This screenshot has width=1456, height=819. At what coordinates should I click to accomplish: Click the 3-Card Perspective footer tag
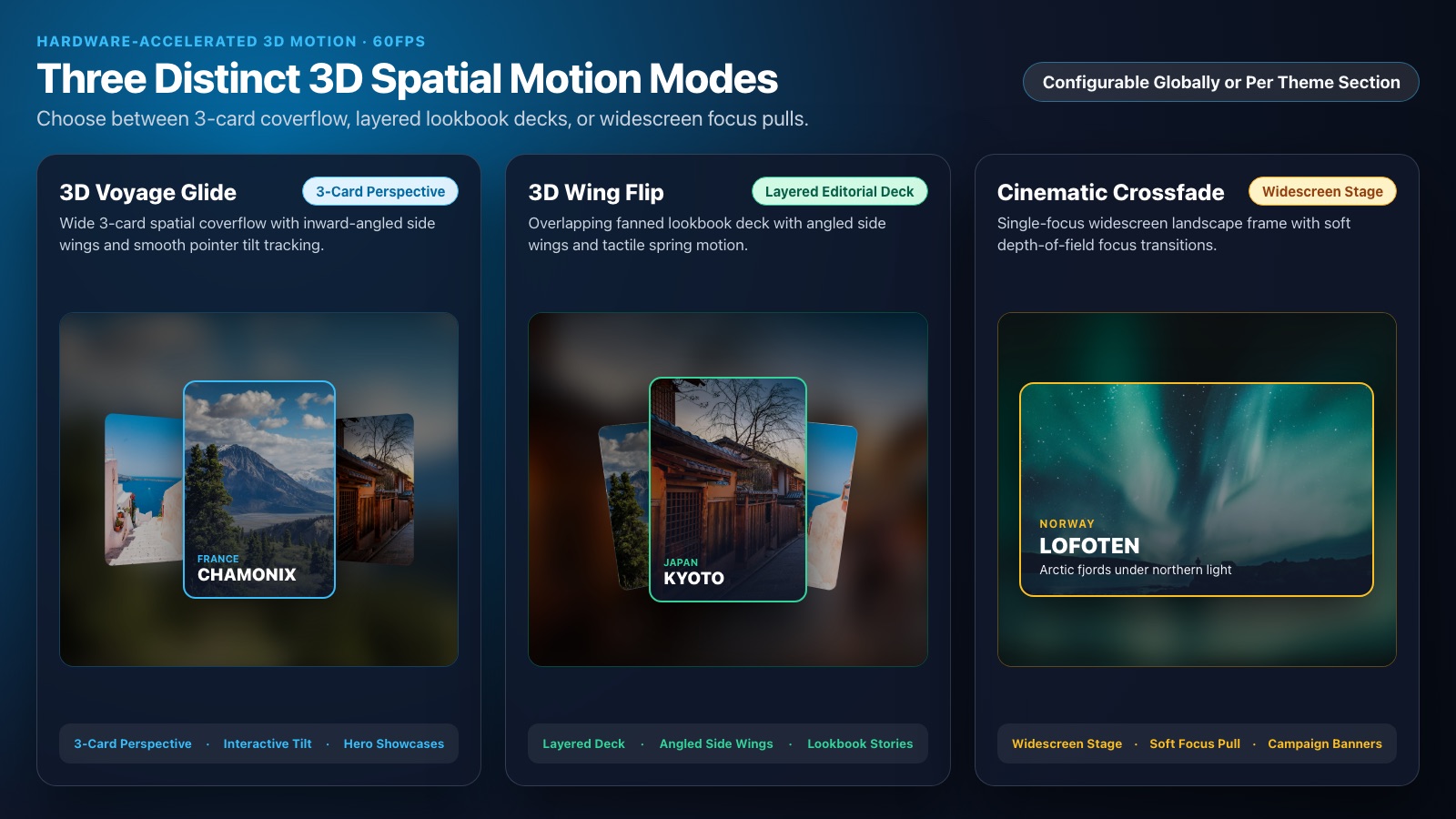[133, 743]
